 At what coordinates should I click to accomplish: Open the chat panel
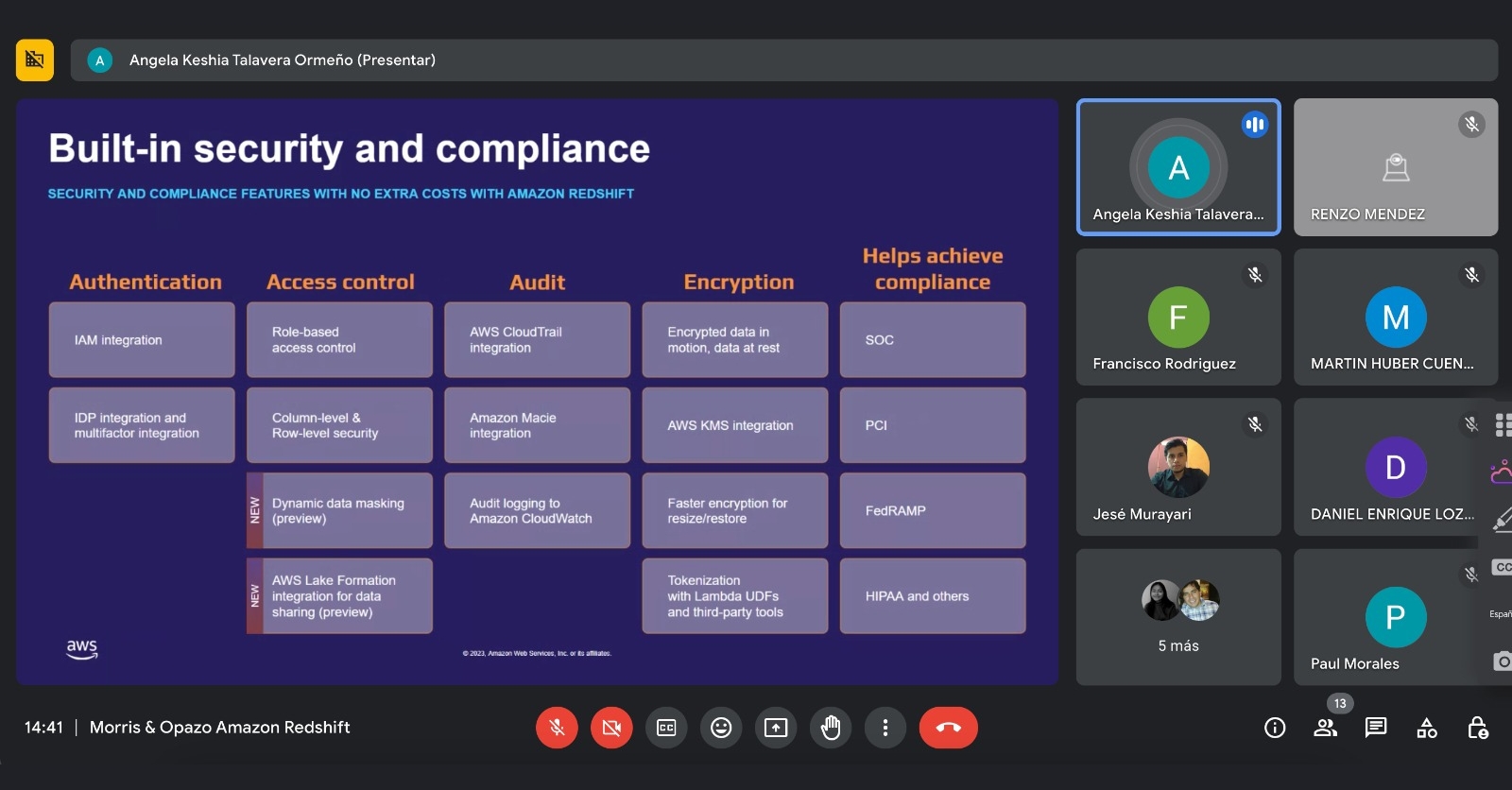[1376, 728]
